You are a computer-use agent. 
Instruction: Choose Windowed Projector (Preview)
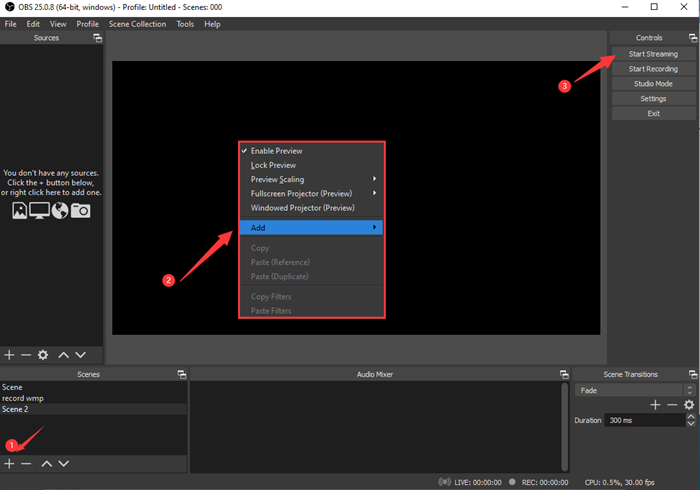point(302,208)
